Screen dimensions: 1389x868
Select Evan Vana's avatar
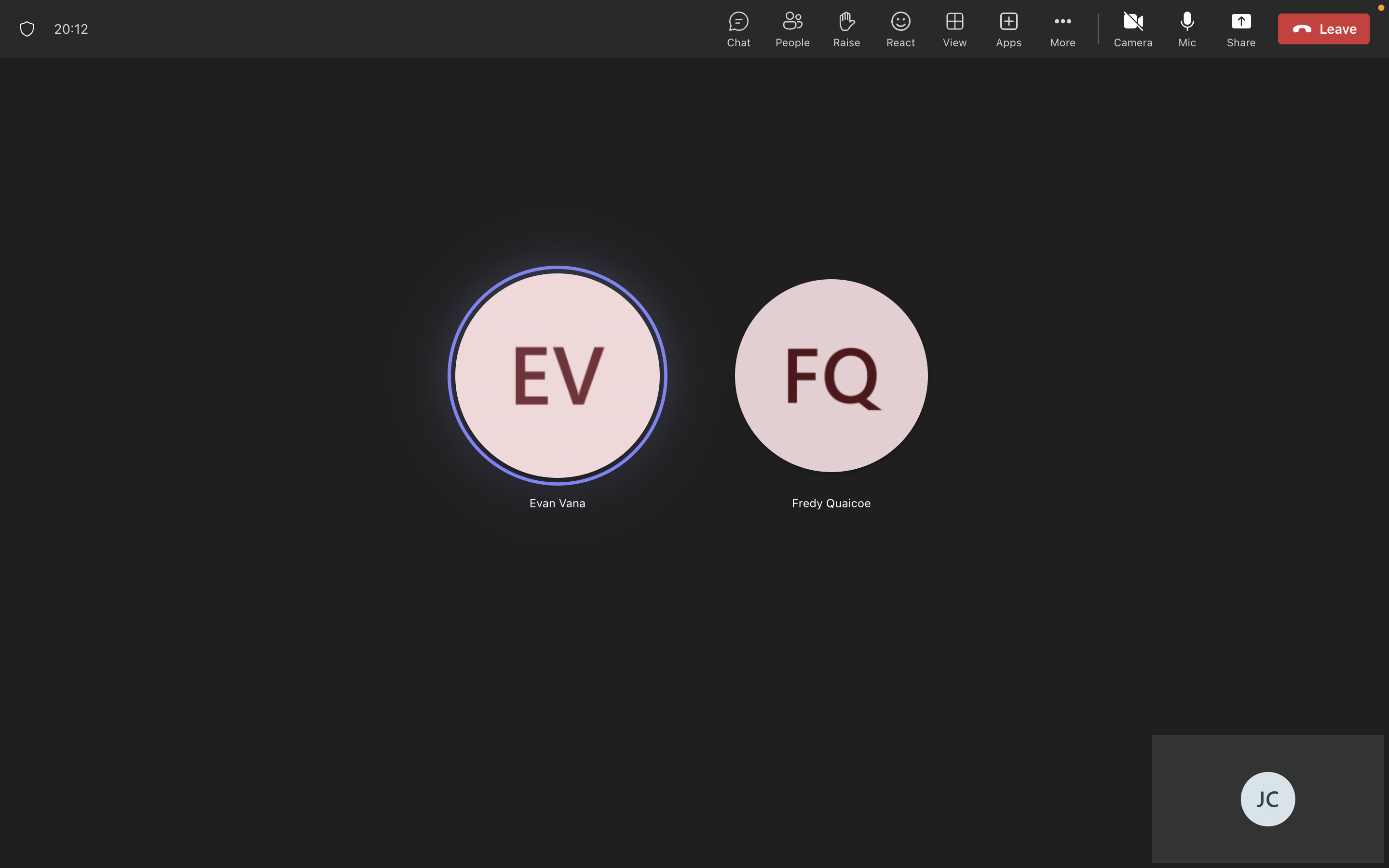[557, 376]
